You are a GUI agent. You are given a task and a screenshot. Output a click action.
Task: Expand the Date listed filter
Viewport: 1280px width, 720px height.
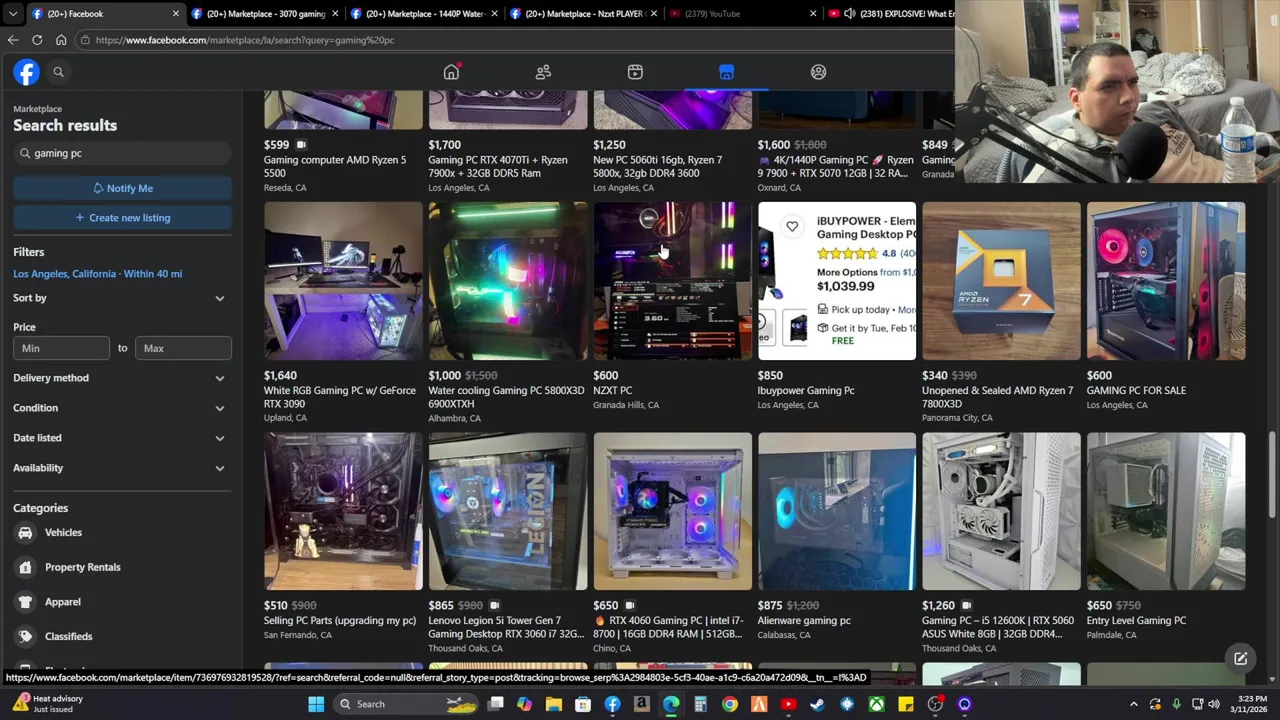(x=122, y=438)
